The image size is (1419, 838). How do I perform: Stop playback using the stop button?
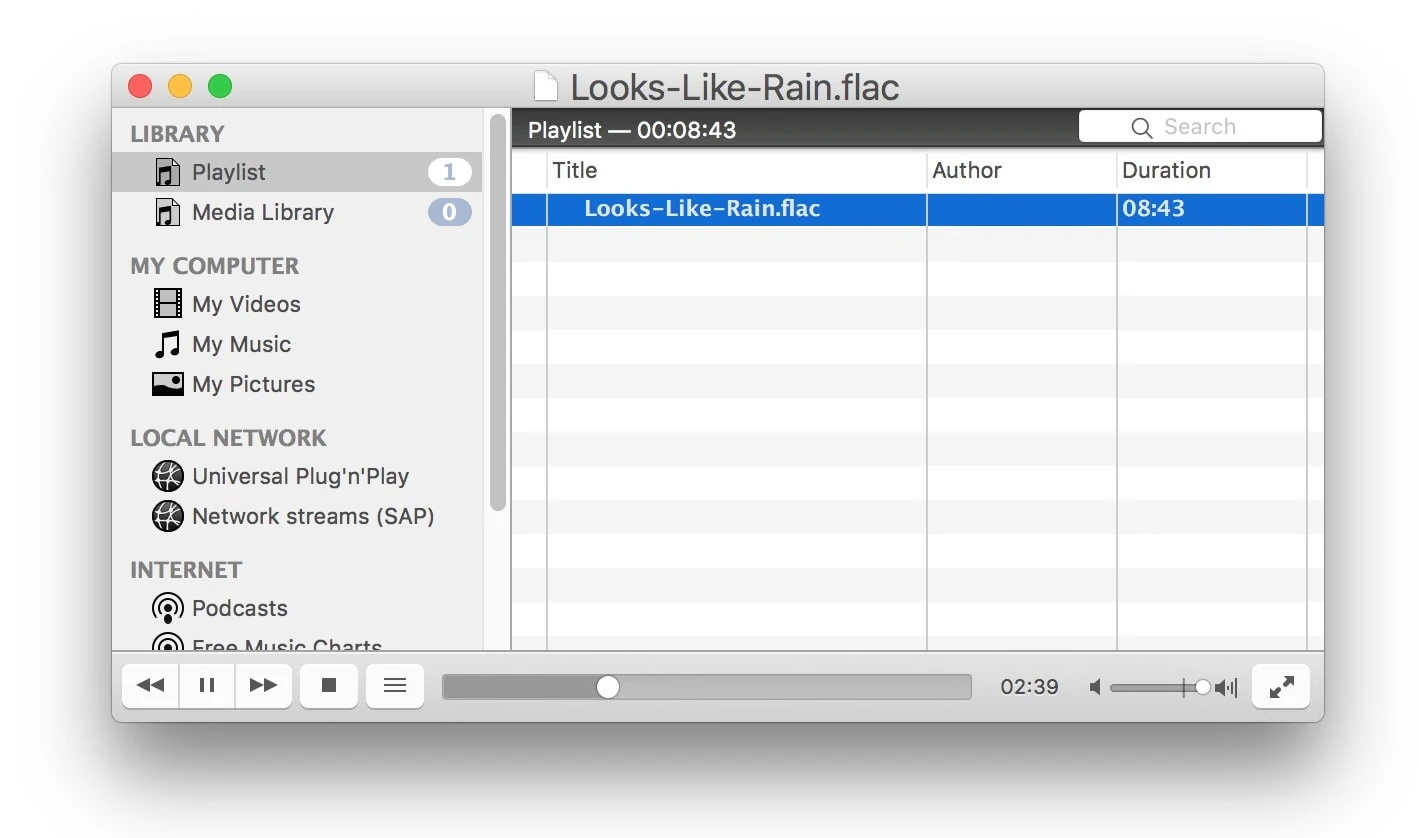[x=329, y=686]
